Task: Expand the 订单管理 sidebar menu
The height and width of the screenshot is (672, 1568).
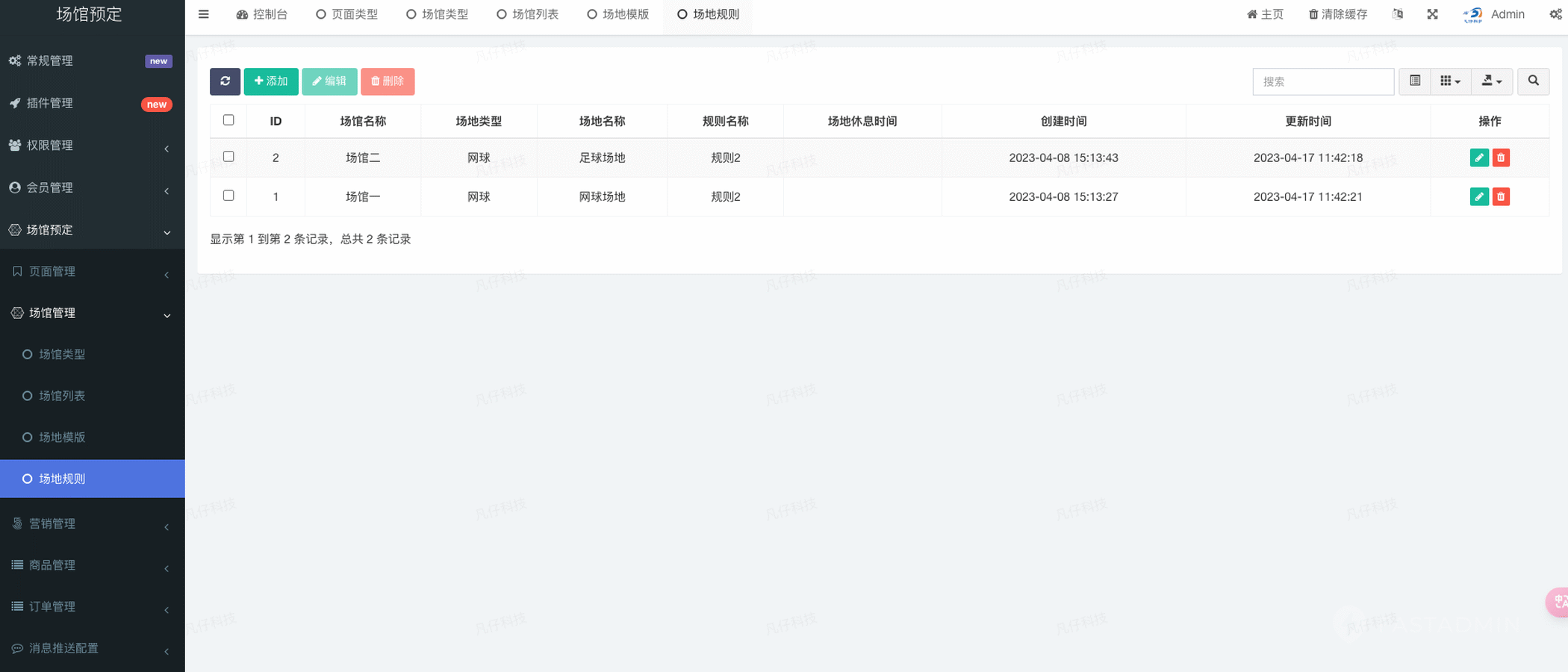Action: point(92,606)
